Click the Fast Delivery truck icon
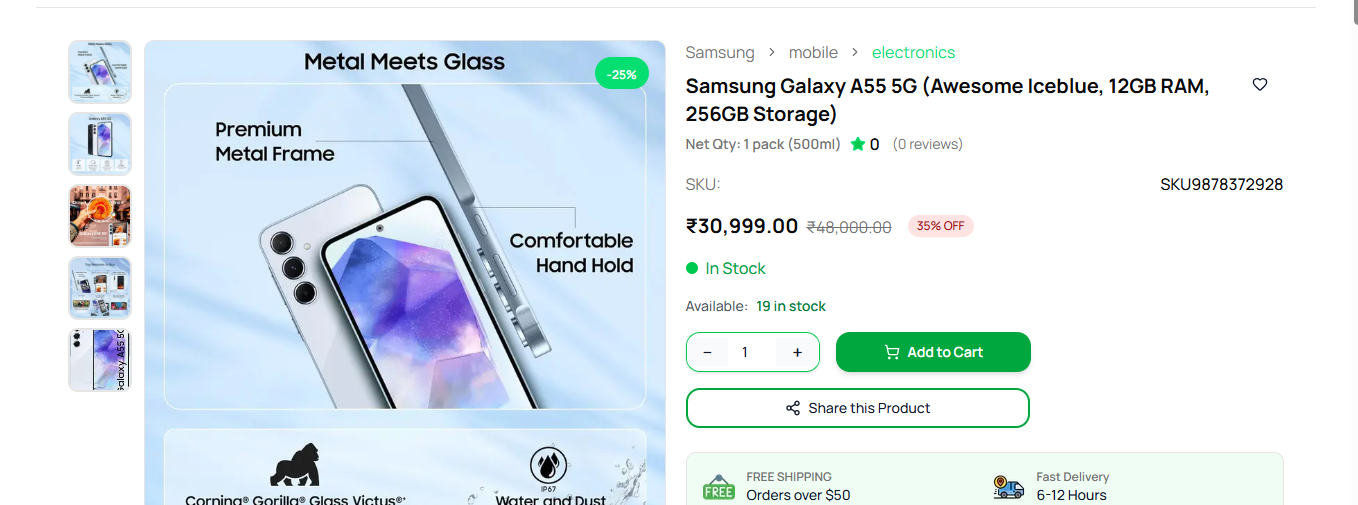Viewport: 1358px width, 505px height. coord(1008,487)
